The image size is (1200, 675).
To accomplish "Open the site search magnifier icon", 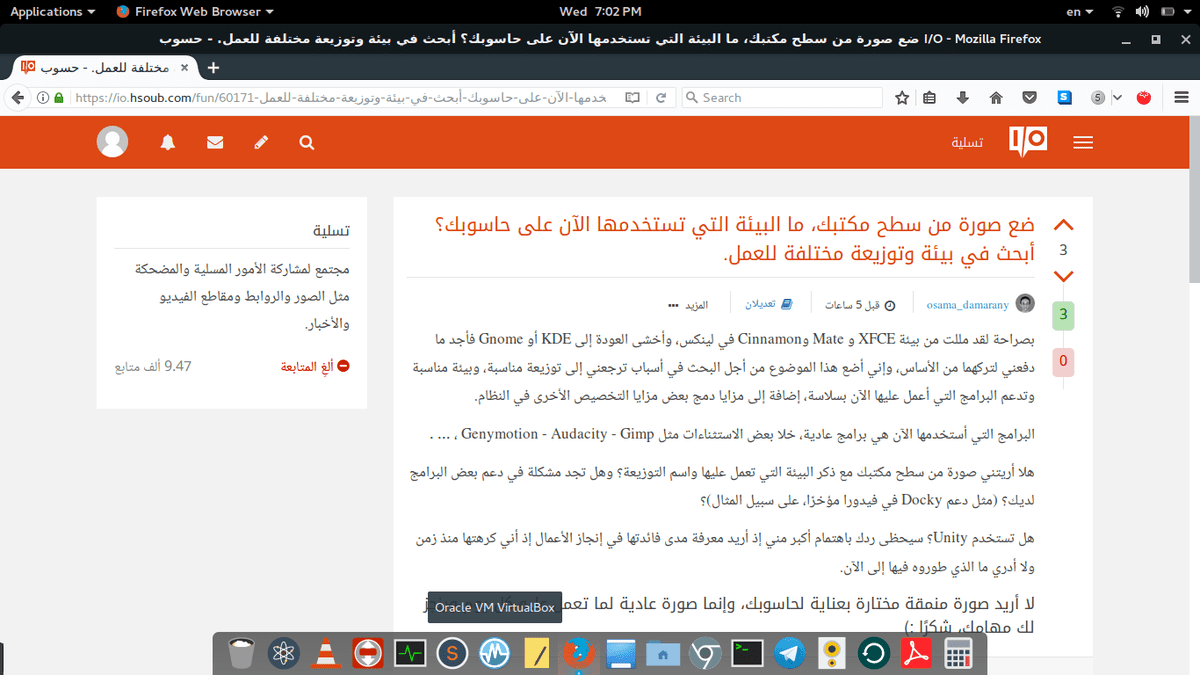I will tap(306, 142).
